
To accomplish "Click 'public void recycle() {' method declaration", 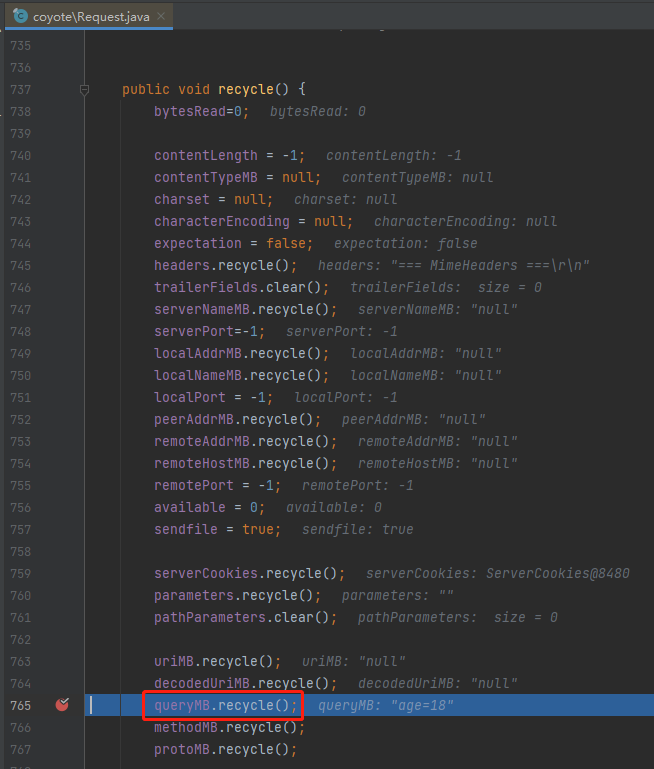I will click(214, 89).
